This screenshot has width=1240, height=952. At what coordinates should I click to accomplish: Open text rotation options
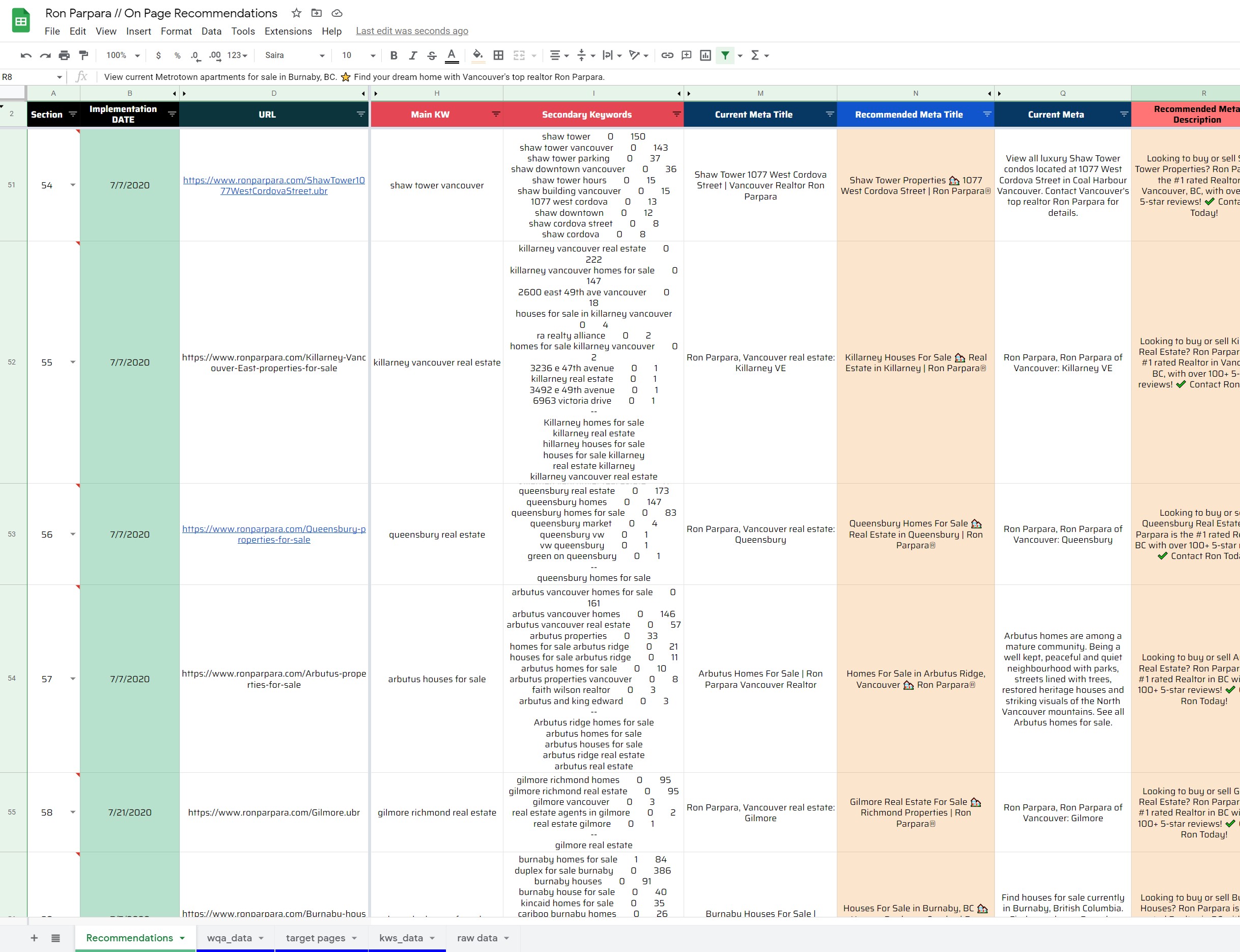638,55
